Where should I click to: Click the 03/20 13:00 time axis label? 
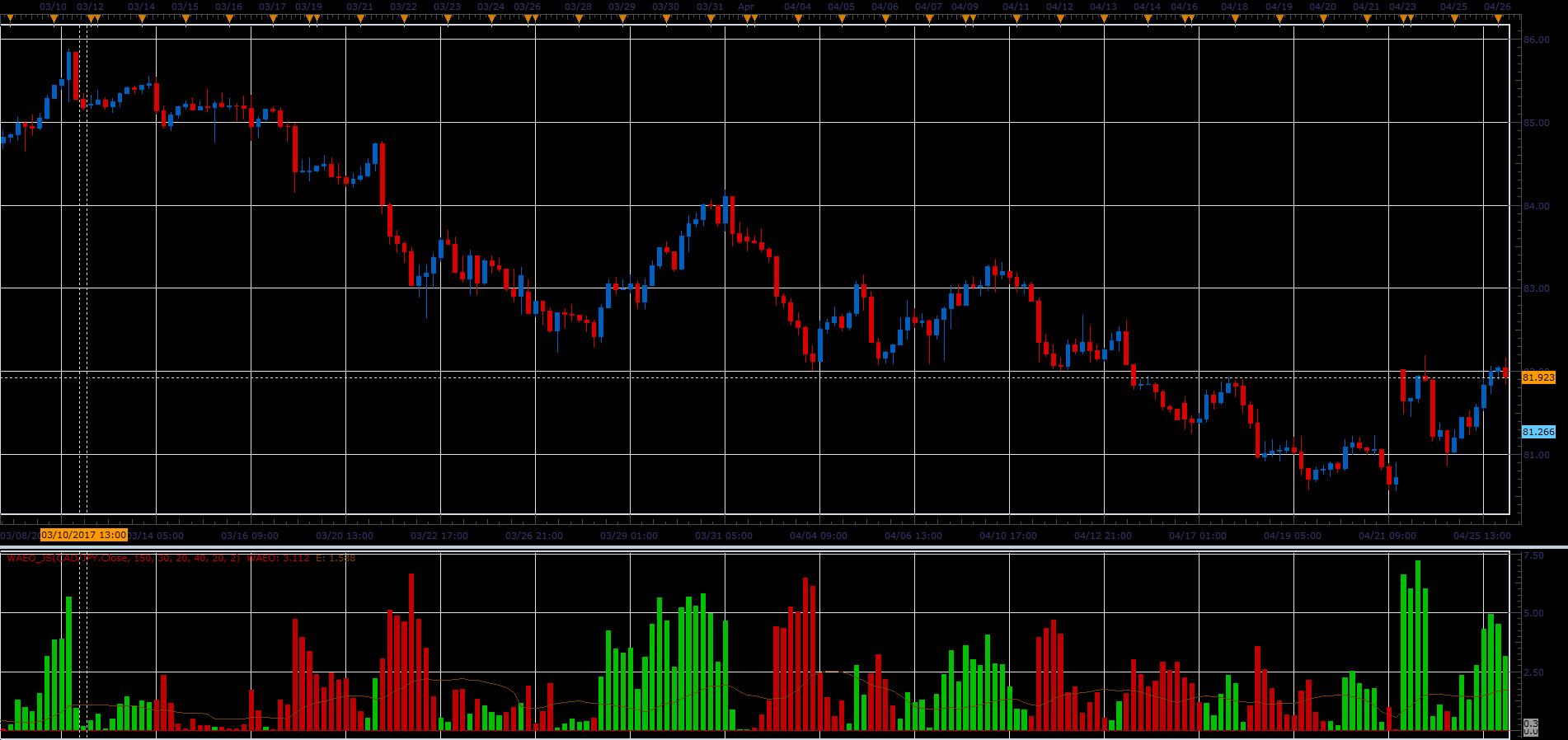[345, 536]
